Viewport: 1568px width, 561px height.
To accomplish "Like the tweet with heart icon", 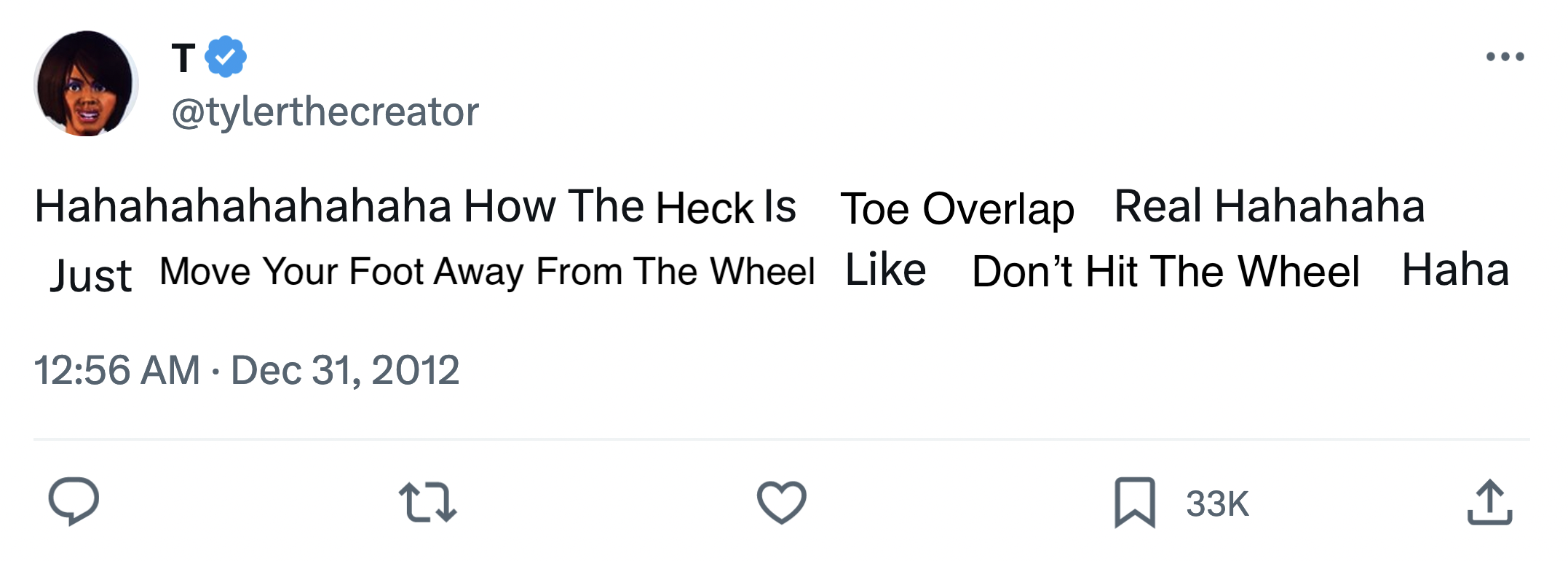I will (782, 503).
